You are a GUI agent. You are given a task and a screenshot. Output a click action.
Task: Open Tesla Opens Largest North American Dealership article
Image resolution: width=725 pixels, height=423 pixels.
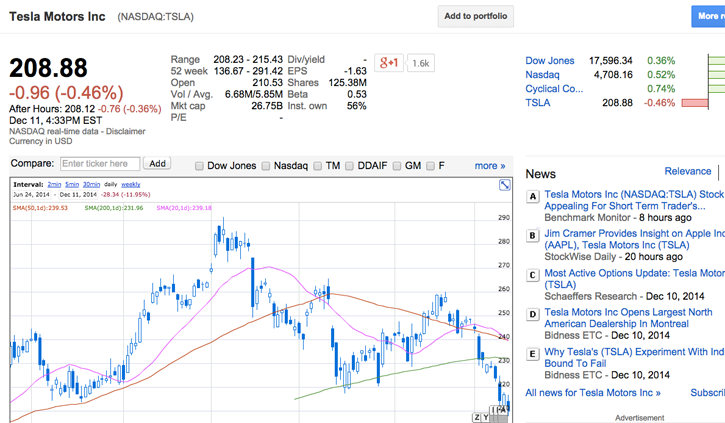628,318
